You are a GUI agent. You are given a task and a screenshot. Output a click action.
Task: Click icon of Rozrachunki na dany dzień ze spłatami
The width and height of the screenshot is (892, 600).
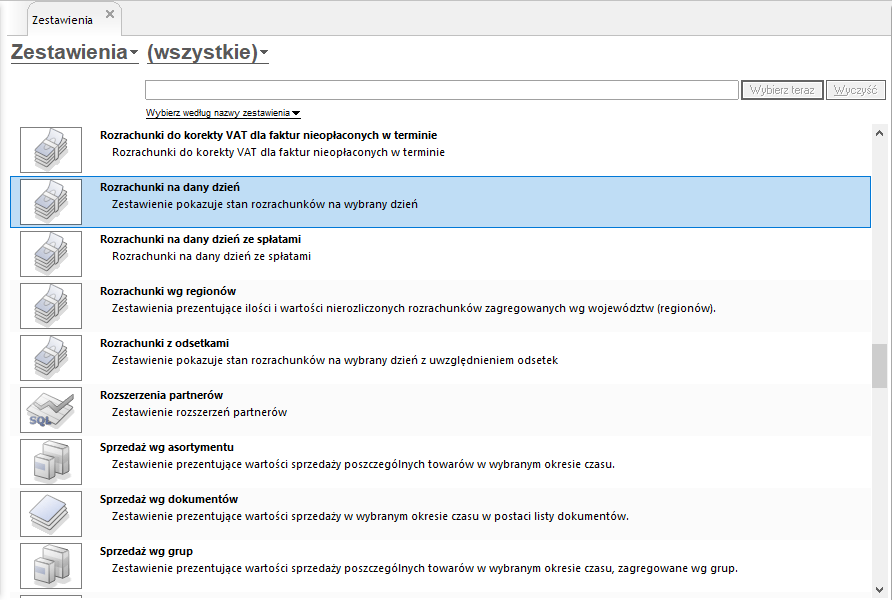(x=51, y=254)
